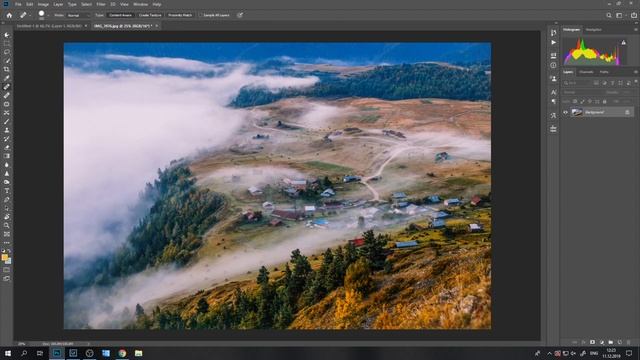640x360 pixels.
Task: Choose the Create Texture type button
Action: pos(150,15)
